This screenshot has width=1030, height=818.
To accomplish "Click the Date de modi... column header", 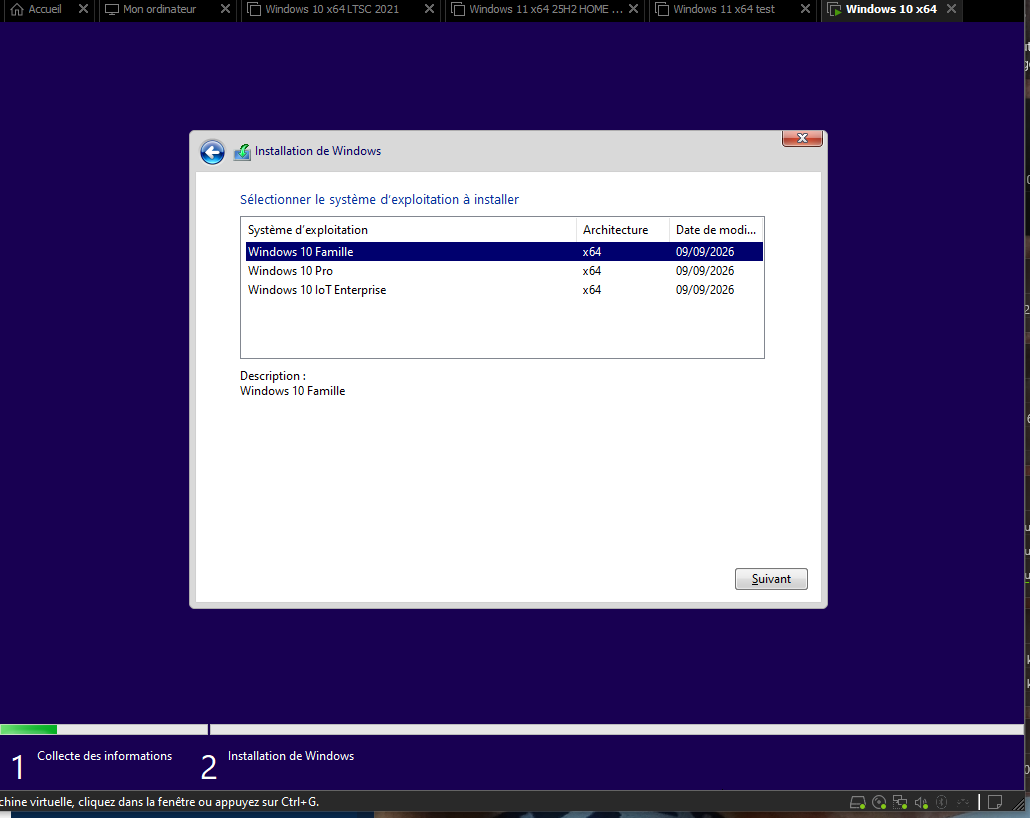I will click(716, 230).
